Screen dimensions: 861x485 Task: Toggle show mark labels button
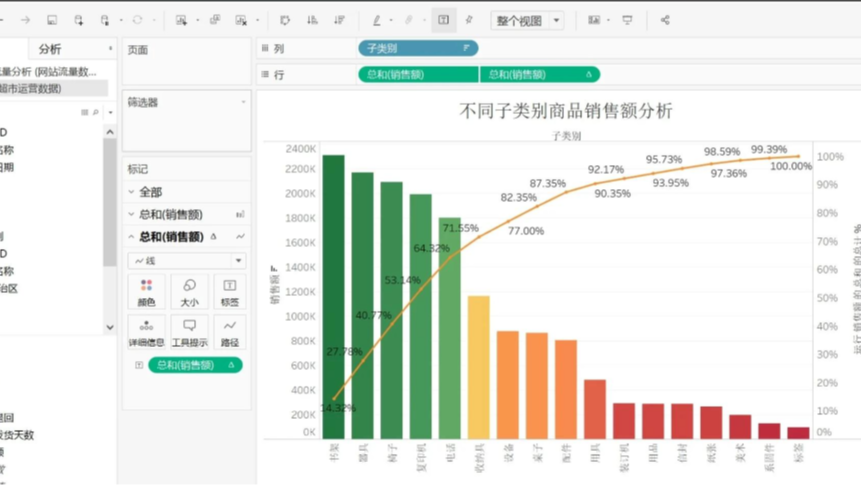click(444, 20)
